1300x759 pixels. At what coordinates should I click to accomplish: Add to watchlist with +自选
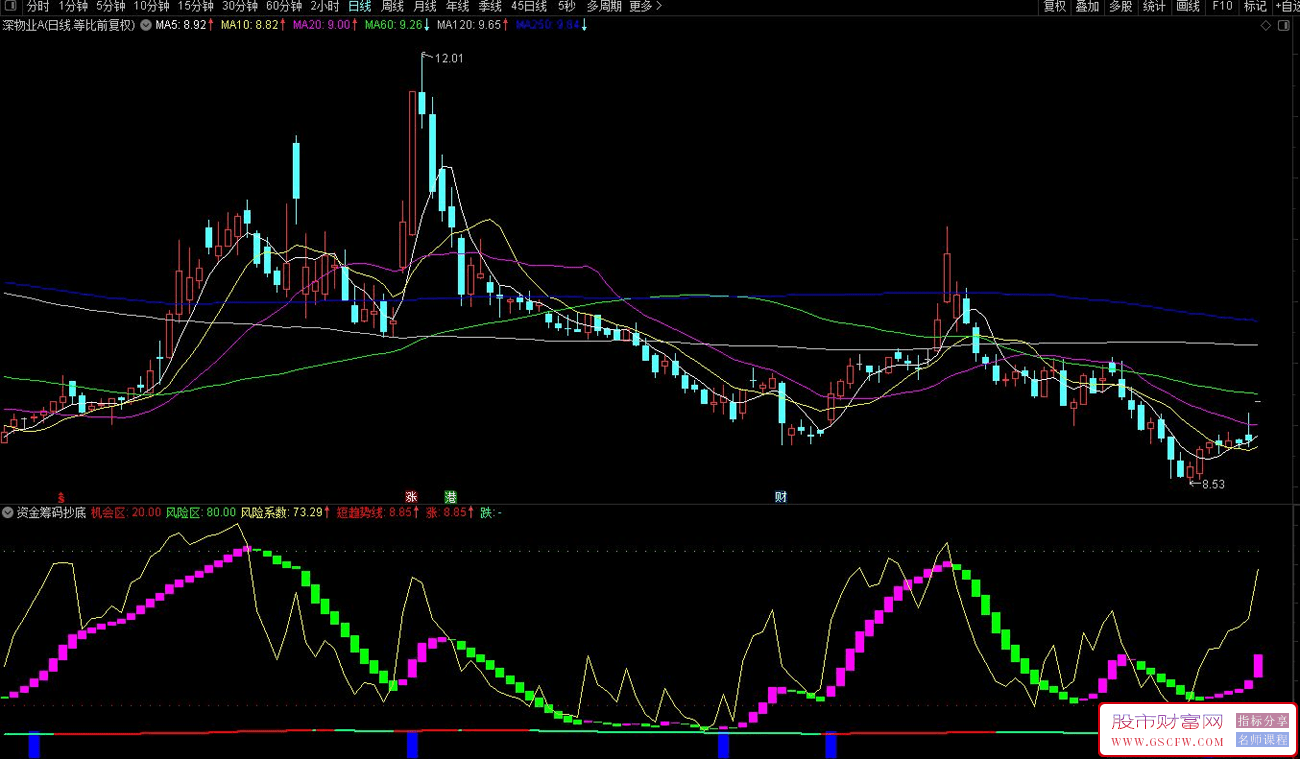[1287, 6]
